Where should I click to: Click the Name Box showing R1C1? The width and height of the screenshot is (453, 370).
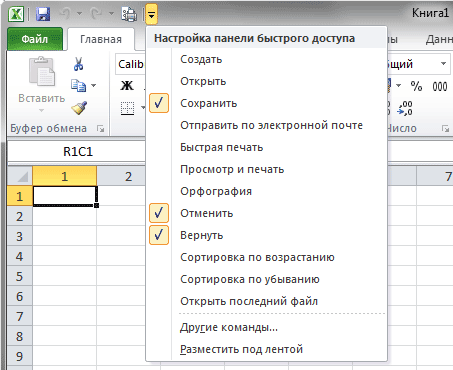[78, 152]
